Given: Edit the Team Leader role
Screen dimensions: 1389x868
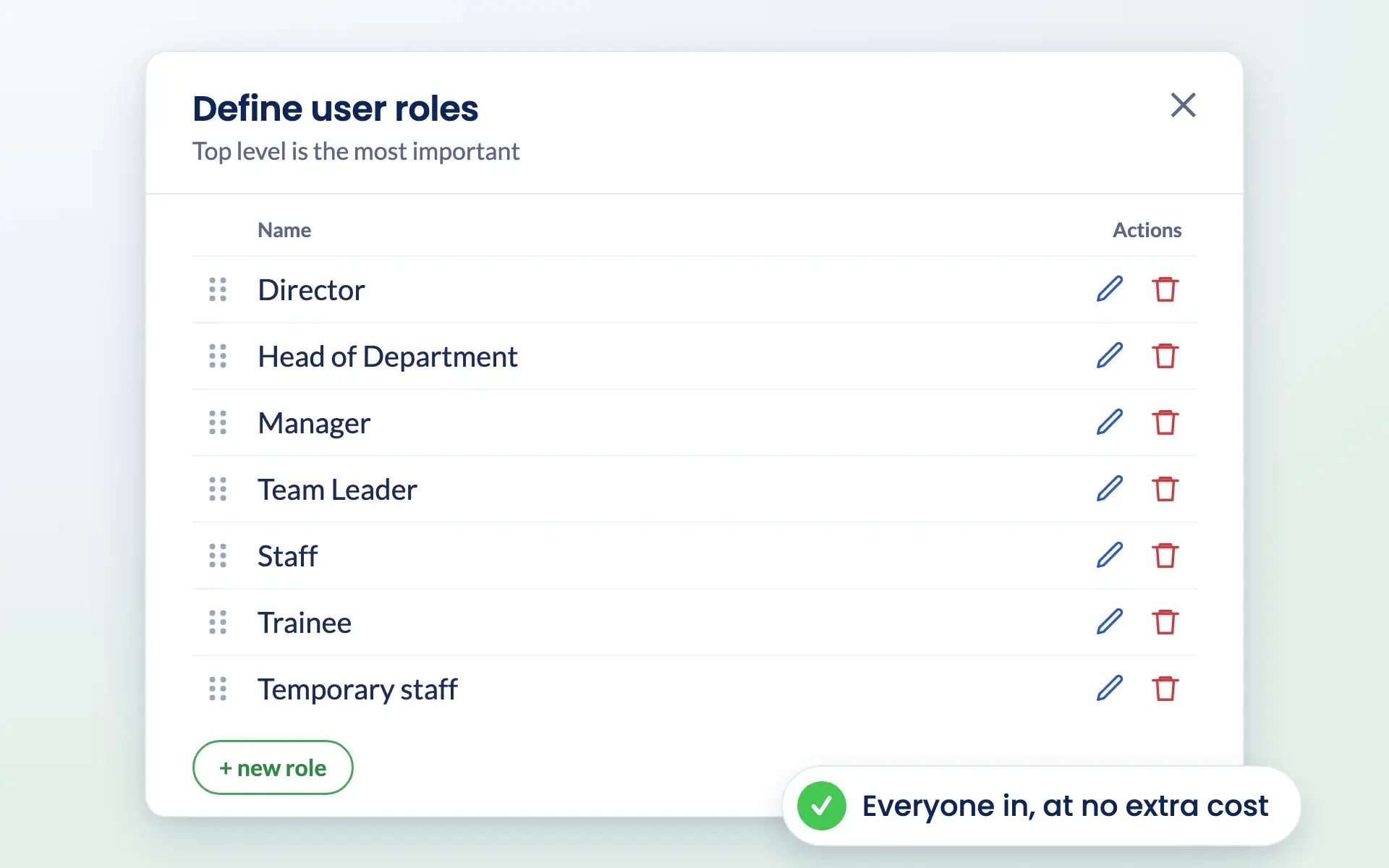Looking at the screenshot, I should point(1109,488).
